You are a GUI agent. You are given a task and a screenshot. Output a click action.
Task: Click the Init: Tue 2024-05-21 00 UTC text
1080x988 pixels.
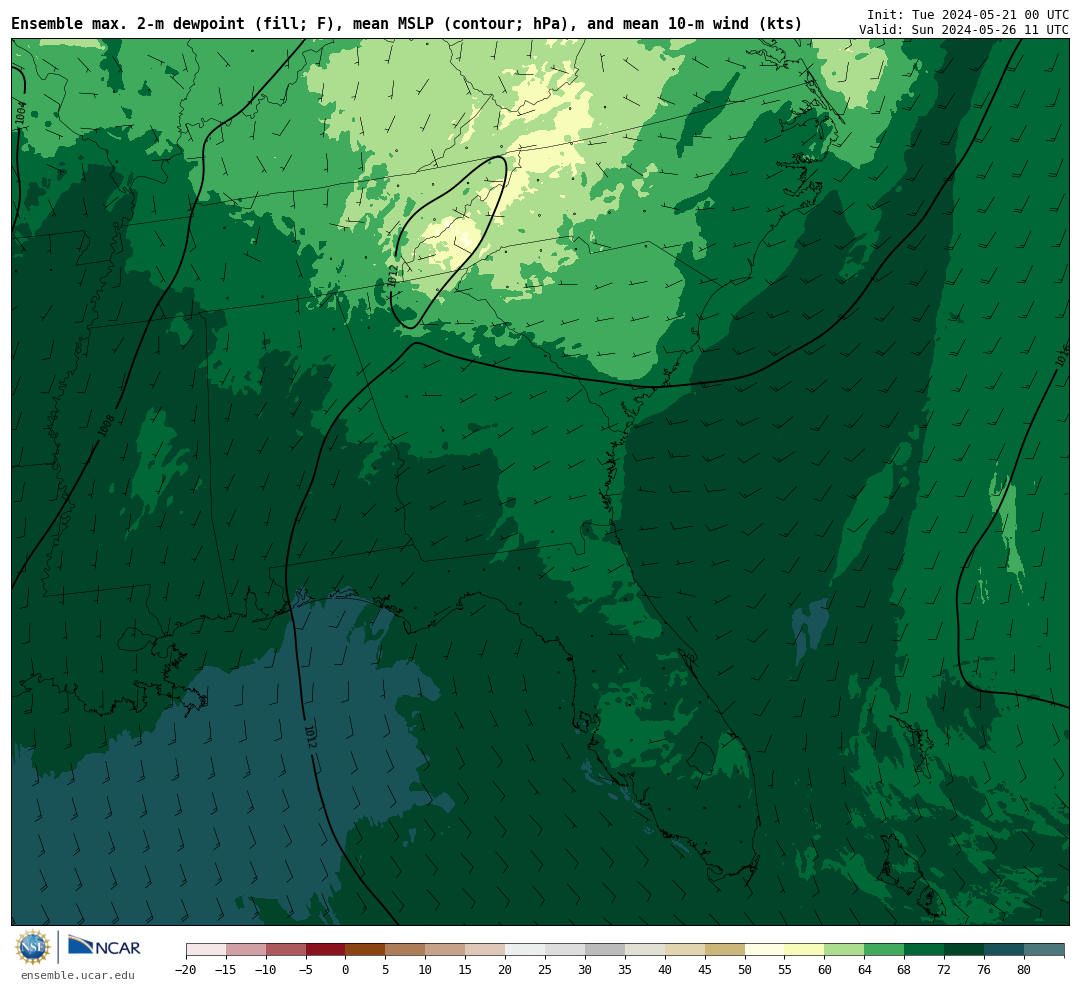[968, 14]
